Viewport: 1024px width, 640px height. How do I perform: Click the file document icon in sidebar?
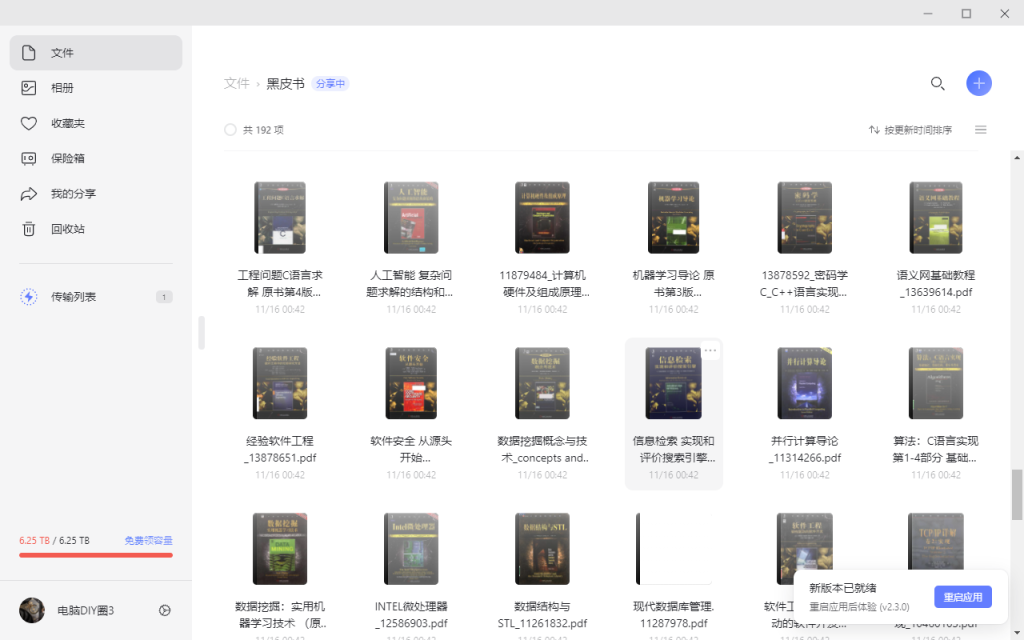28,52
